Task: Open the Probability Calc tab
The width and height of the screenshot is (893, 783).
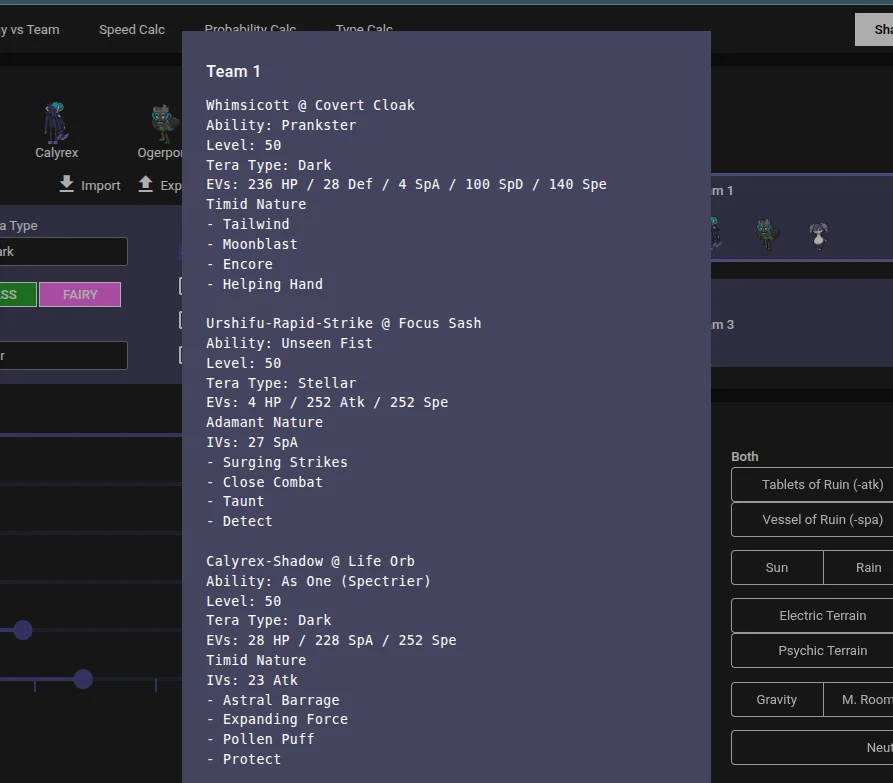Action: (250, 27)
